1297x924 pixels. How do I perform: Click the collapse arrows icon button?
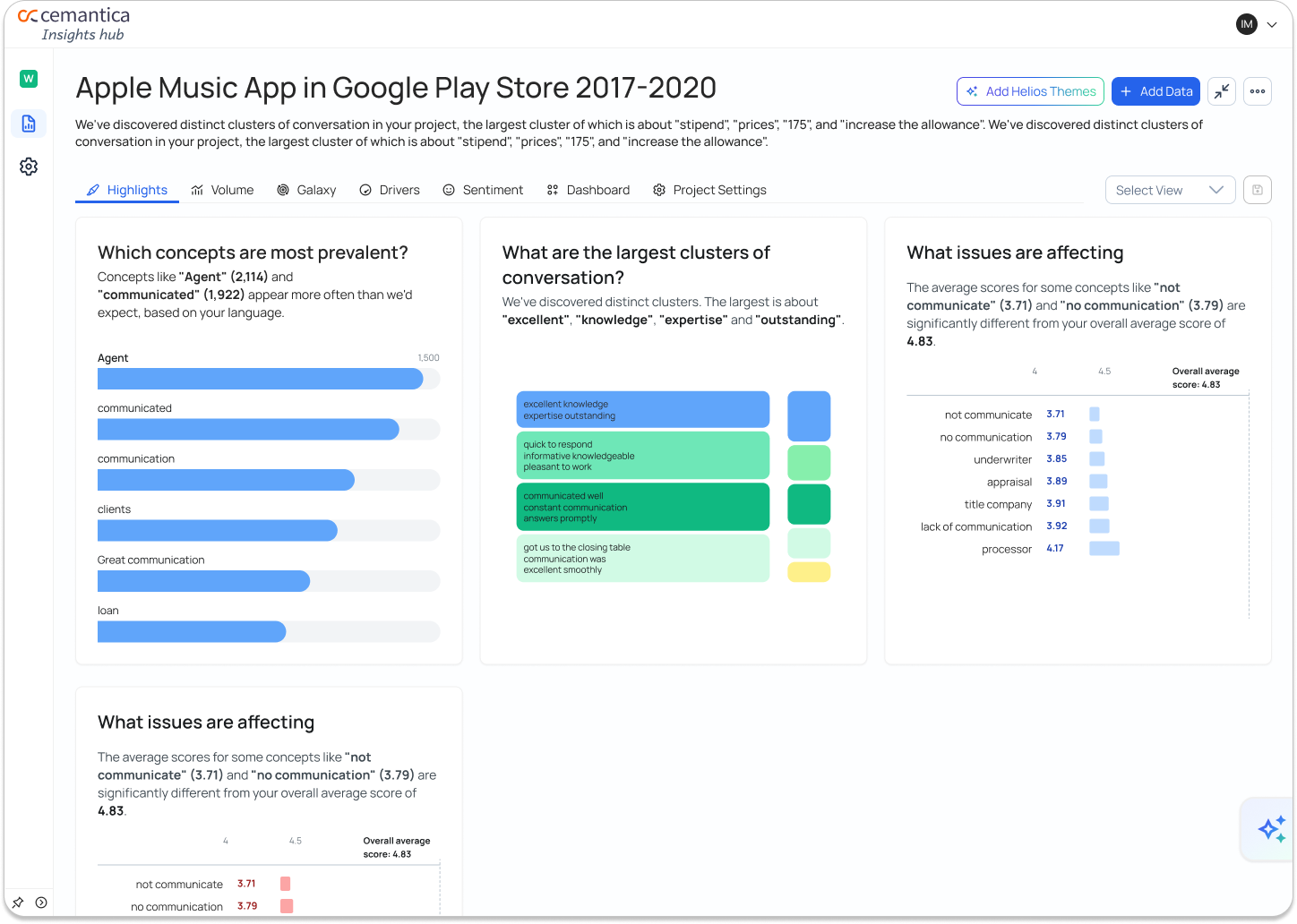click(1222, 91)
